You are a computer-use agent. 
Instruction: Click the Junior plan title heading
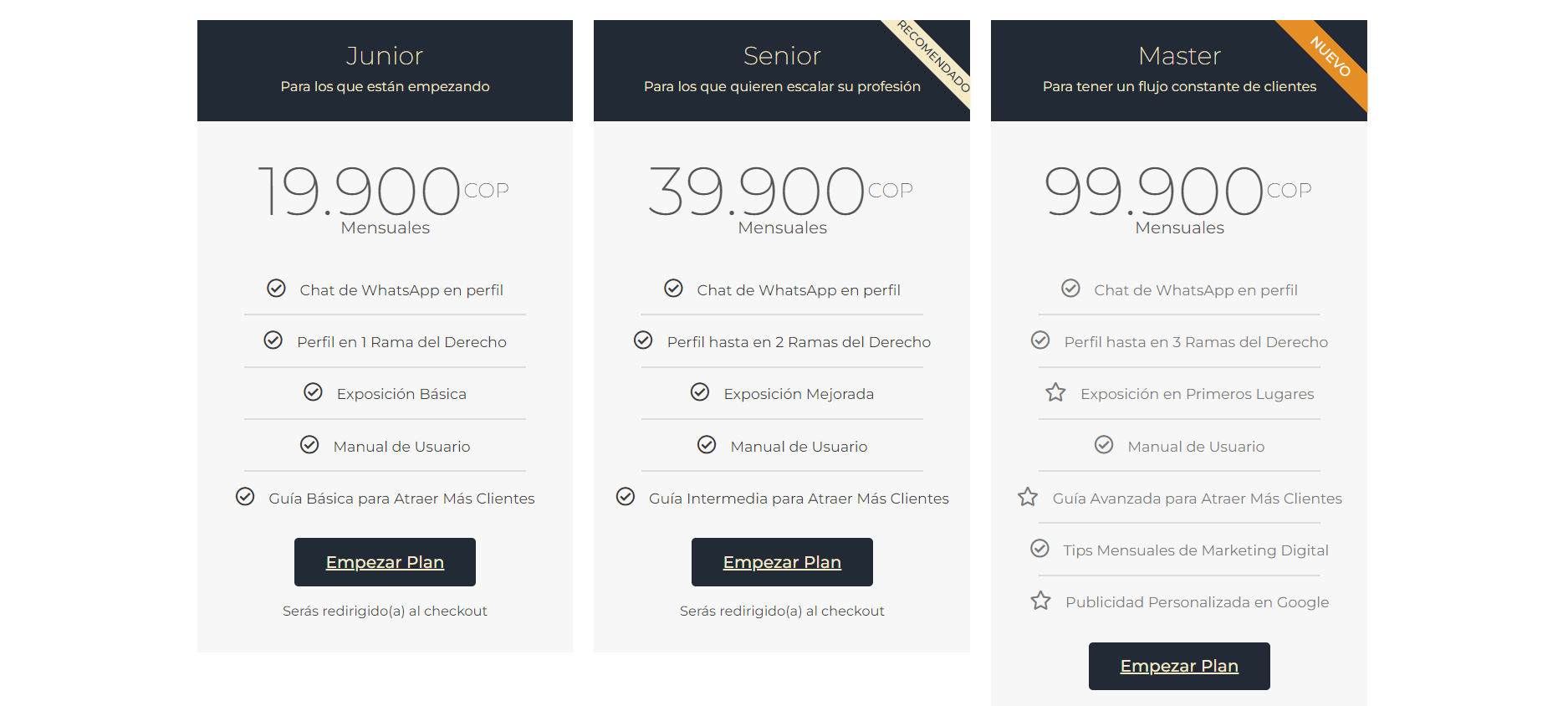coord(385,56)
